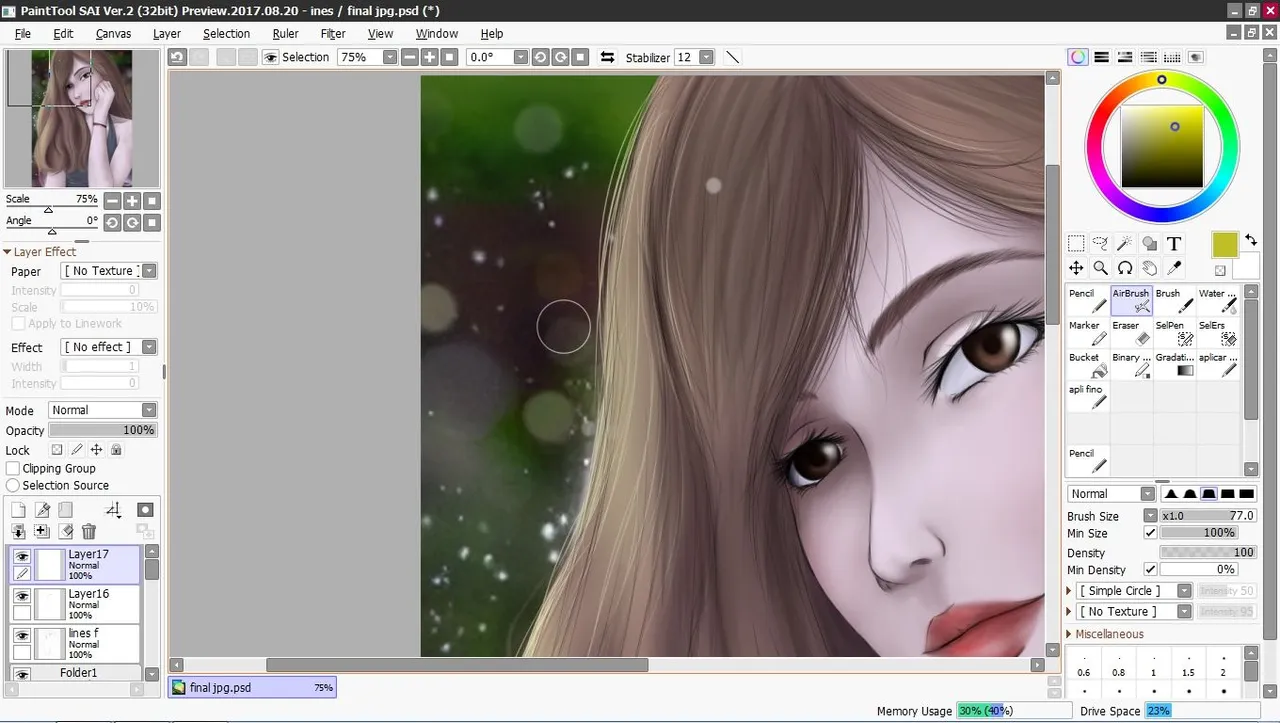Select the Bucket fill tool
This screenshot has width=1280, height=723.
point(1087,364)
